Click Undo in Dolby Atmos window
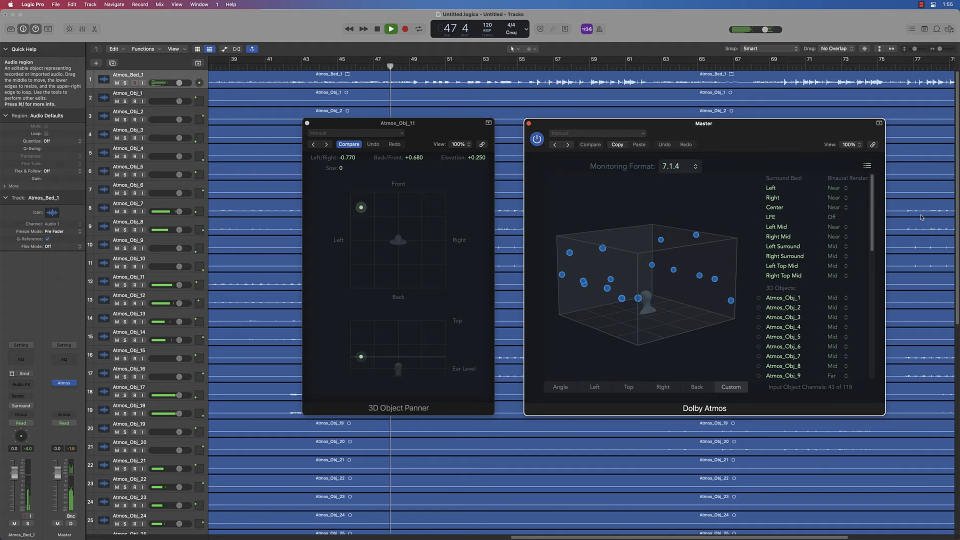Viewport: 960px width, 540px height. tap(664, 144)
